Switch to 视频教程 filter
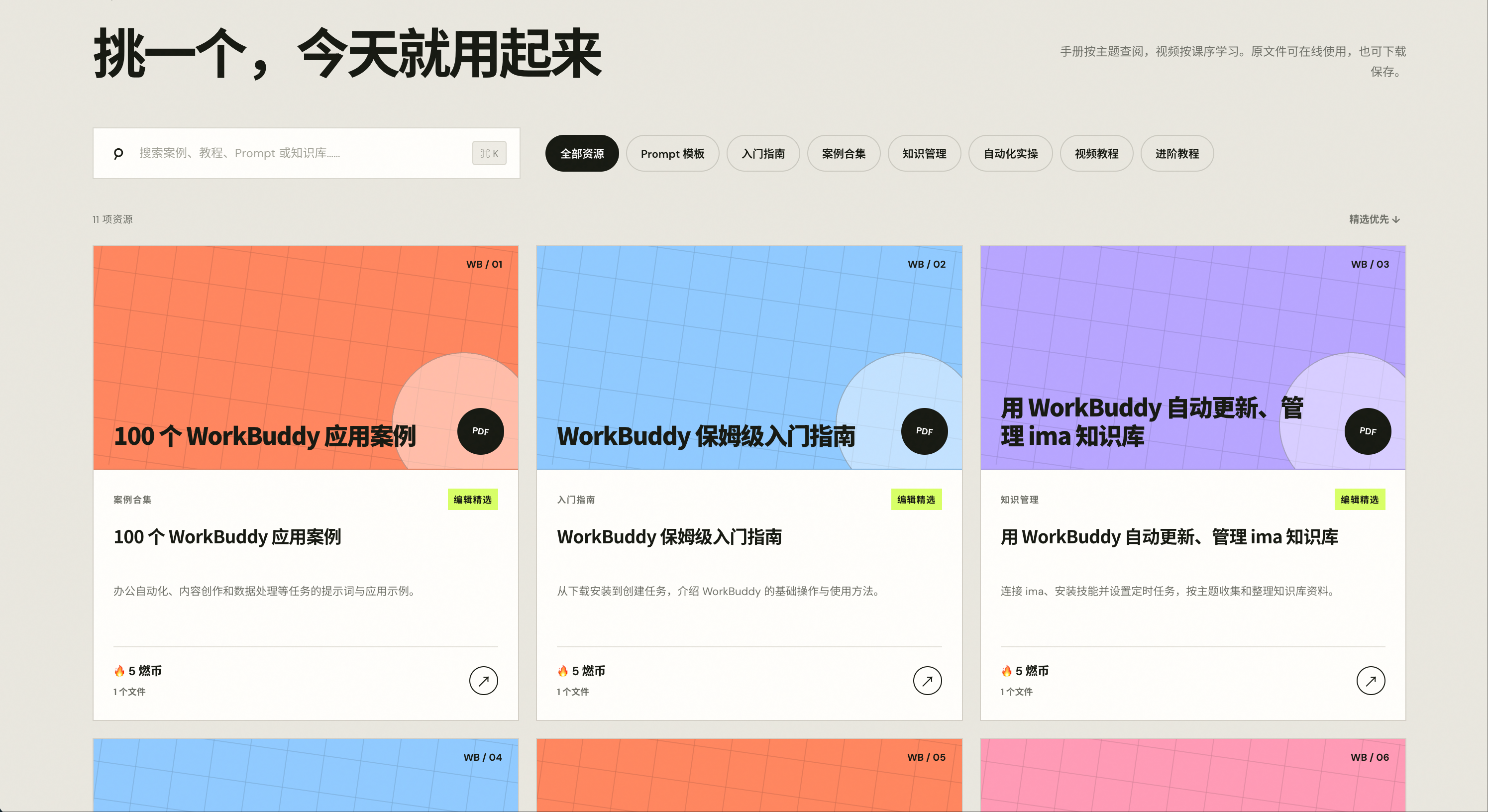Screen dimensions: 1488x812 click(1096, 154)
